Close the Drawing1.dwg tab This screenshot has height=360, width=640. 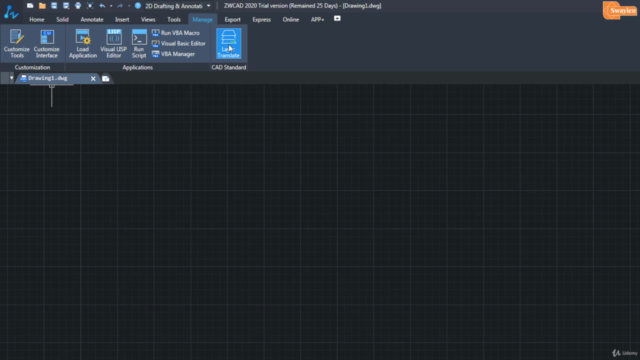pos(93,78)
